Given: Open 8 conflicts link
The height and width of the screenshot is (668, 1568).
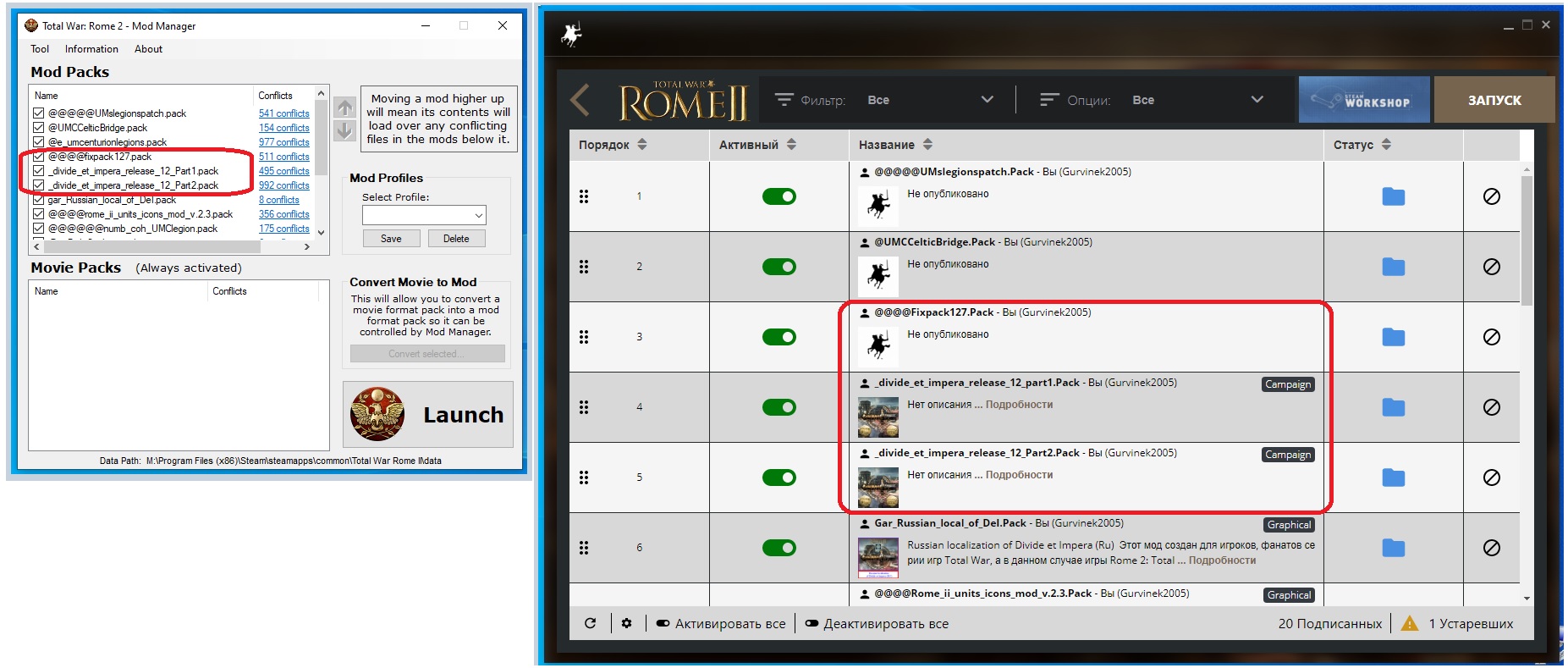Looking at the screenshot, I should pos(279,200).
